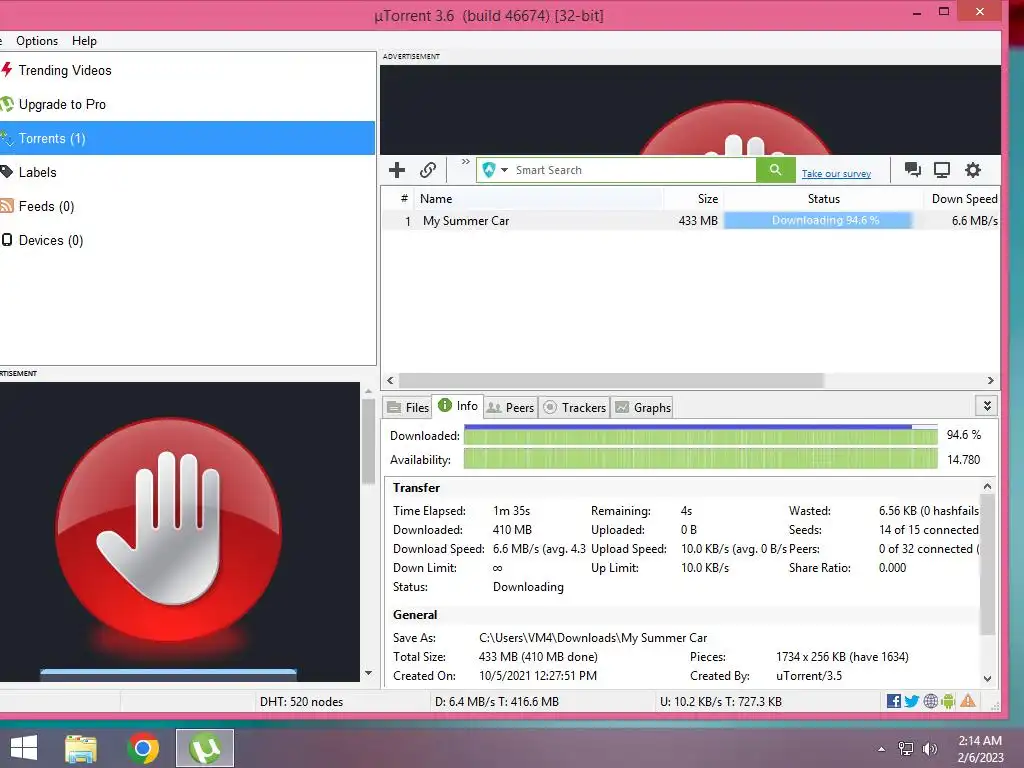1024x768 pixels.
Task: Sort by the Down Speed column header
Action: (962, 199)
